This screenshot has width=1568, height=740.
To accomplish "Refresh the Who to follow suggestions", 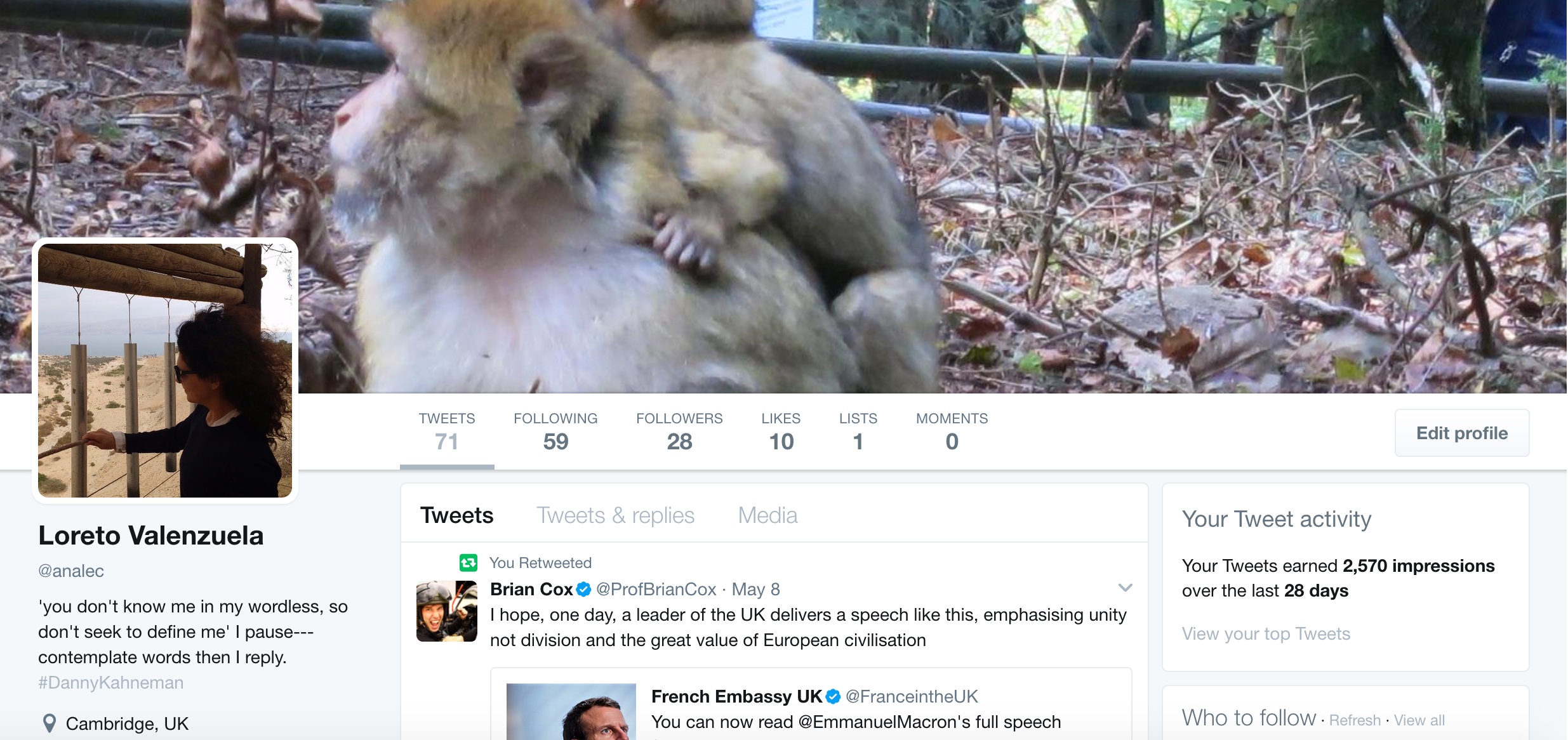I will pos(1355,720).
